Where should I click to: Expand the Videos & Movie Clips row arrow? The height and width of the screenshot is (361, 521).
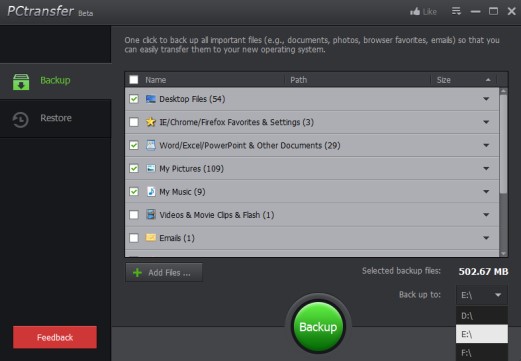pyautogui.click(x=486, y=215)
